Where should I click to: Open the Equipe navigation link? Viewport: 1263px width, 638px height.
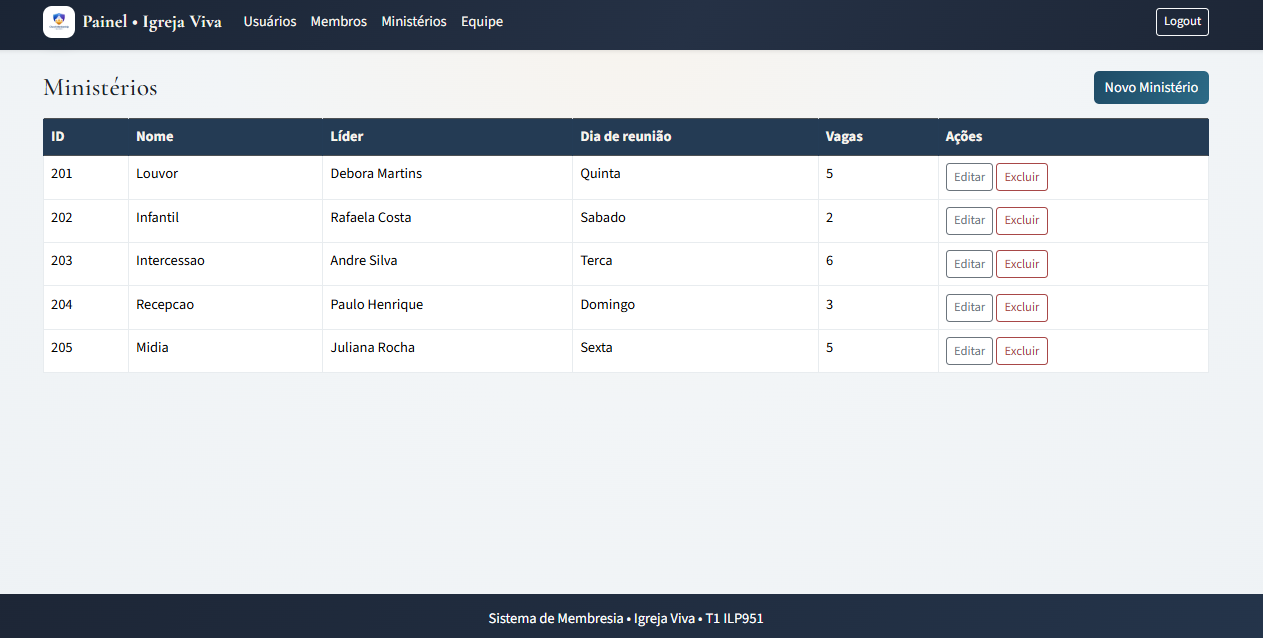click(482, 22)
